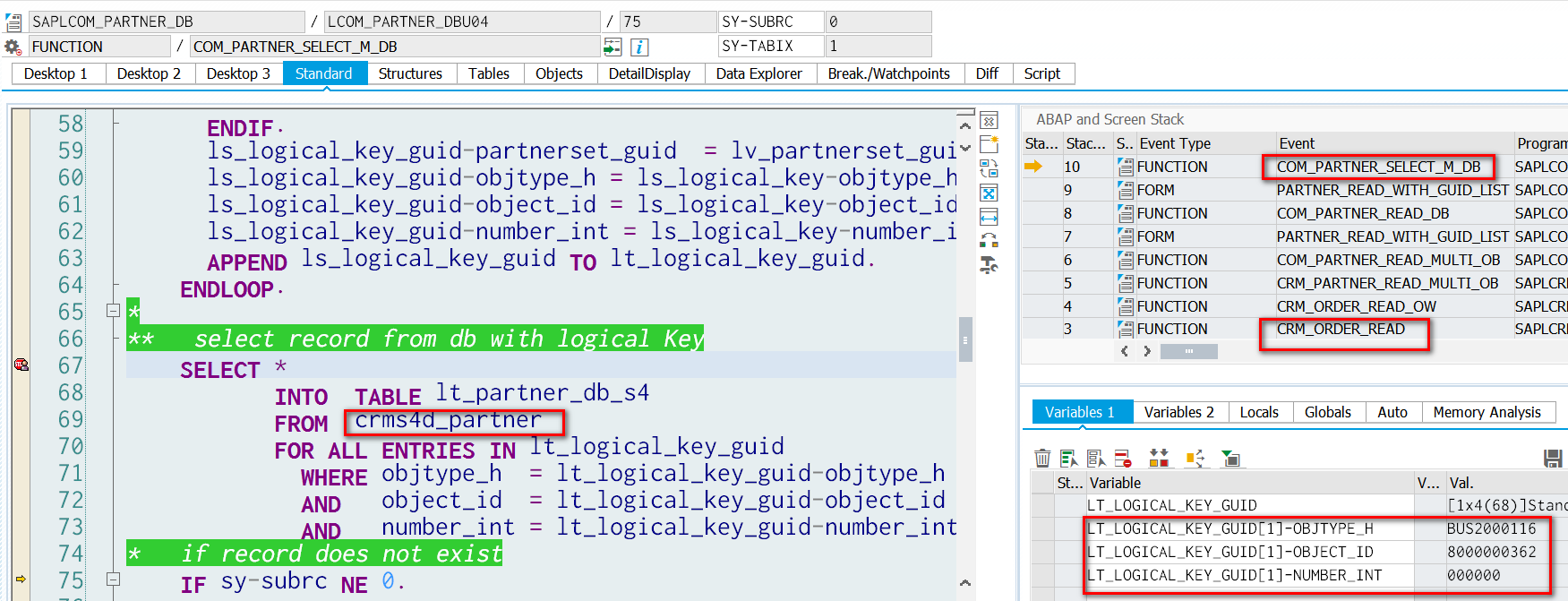1568x601 pixels.
Task: Open the tool services wrench icon
Action: coord(989,264)
